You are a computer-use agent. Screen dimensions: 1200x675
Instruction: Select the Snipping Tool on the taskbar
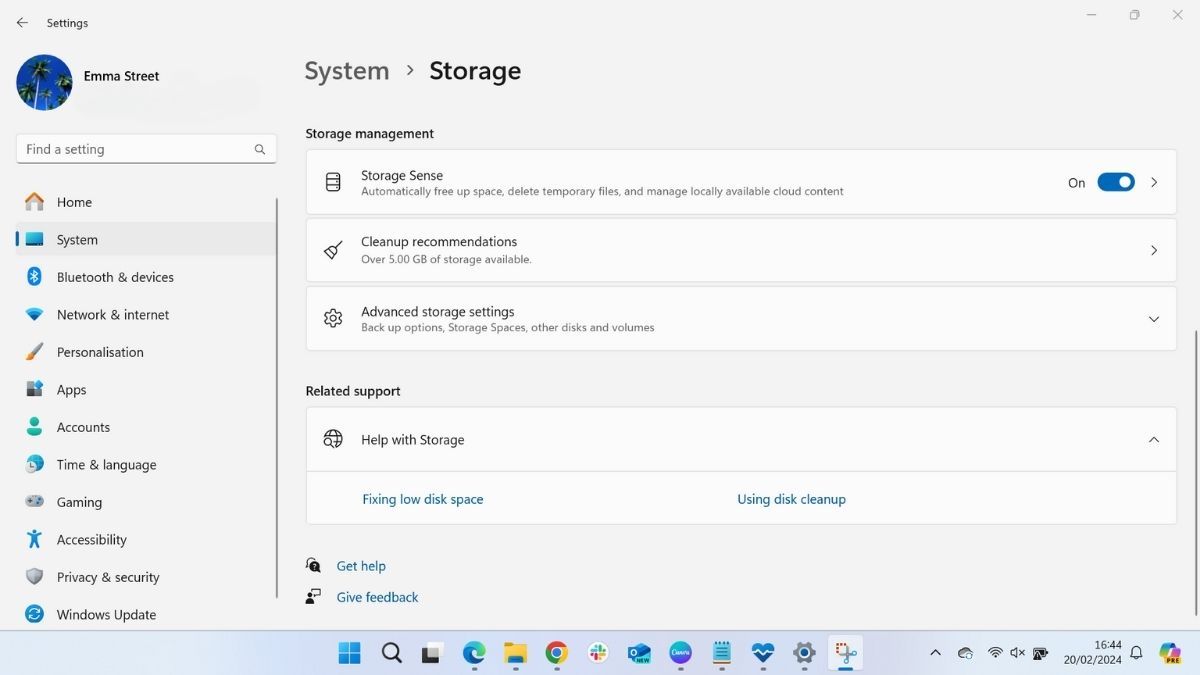pyautogui.click(x=846, y=653)
